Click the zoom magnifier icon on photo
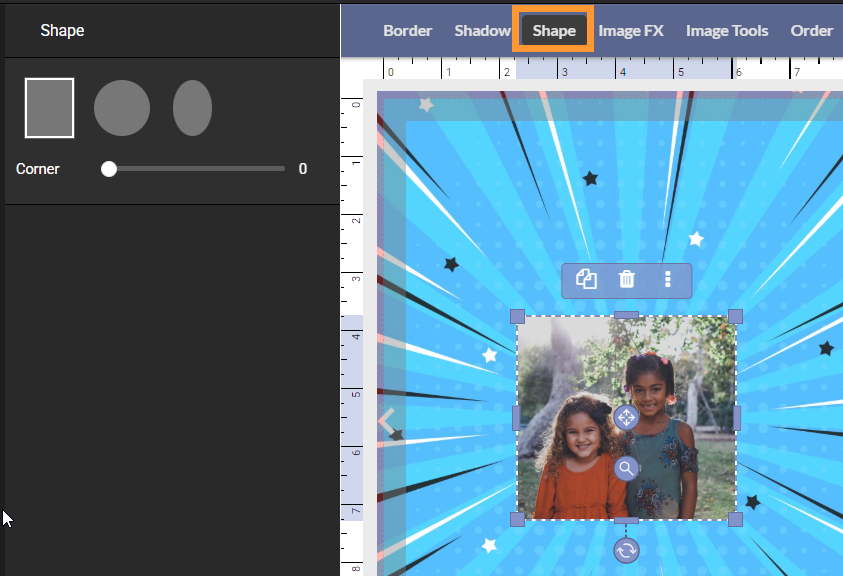 (626, 468)
